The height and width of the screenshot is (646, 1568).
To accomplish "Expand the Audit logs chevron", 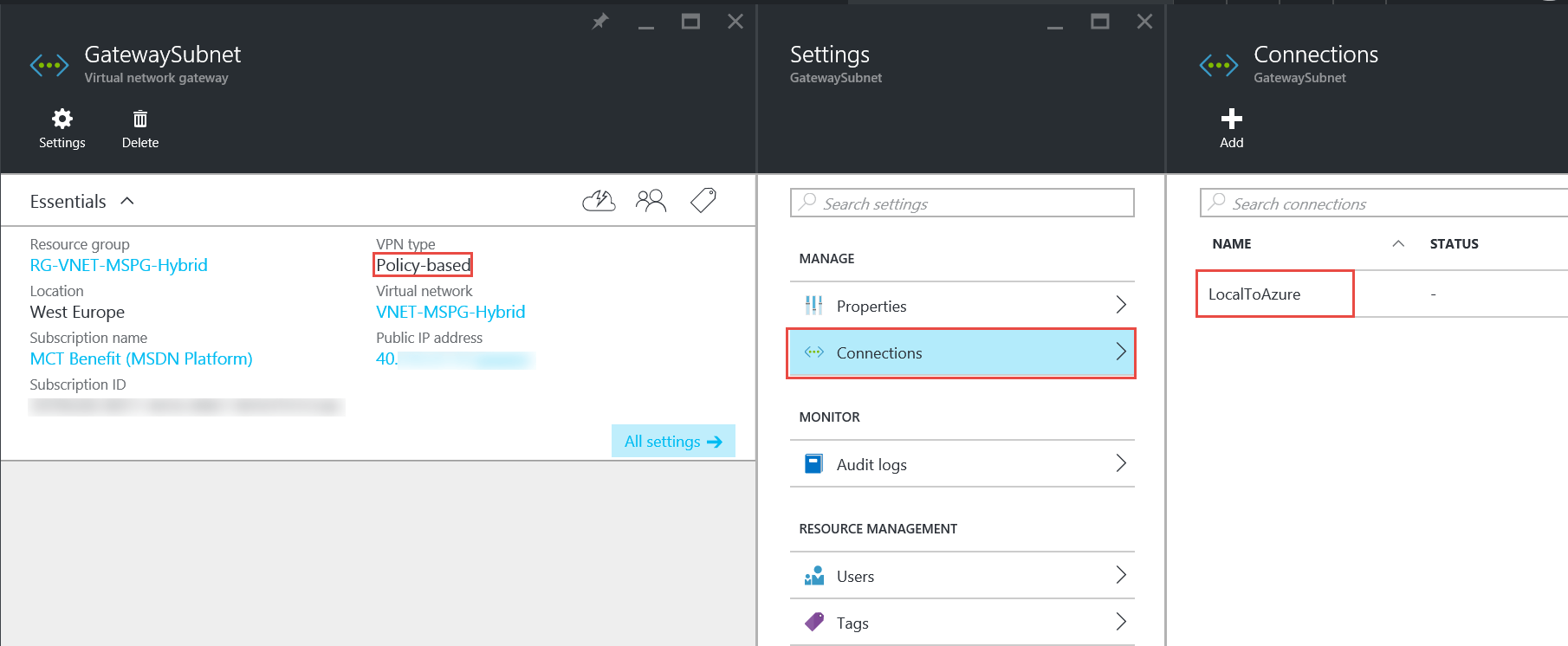I will click(1121, 463).
